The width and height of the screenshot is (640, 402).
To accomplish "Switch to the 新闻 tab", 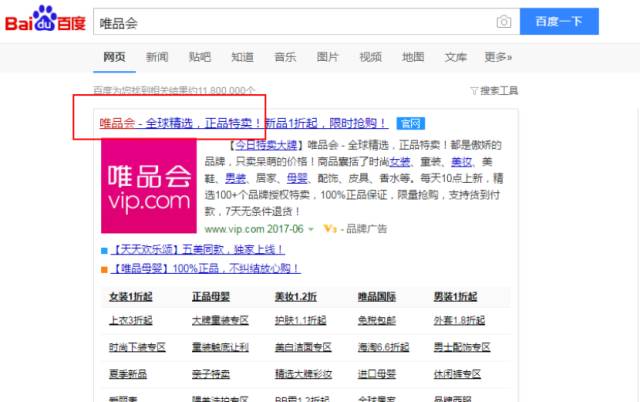I will [157, 57].
